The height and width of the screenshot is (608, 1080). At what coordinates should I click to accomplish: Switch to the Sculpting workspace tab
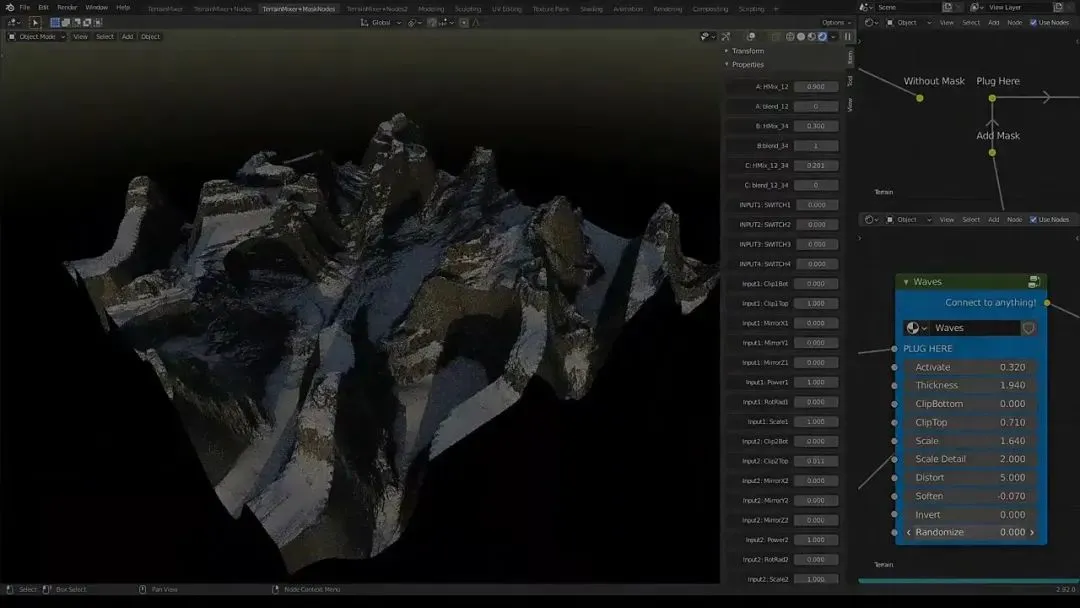click(x=467, y=9)
